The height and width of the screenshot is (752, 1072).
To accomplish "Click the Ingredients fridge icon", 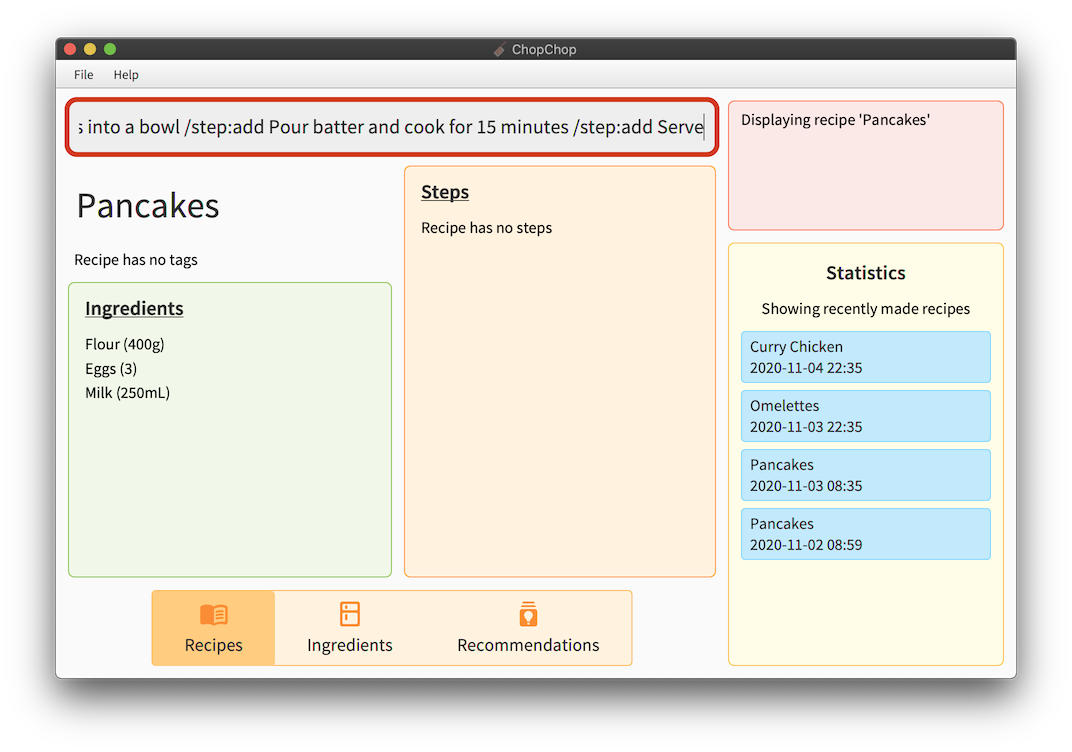I will click(x=349, y=614).
